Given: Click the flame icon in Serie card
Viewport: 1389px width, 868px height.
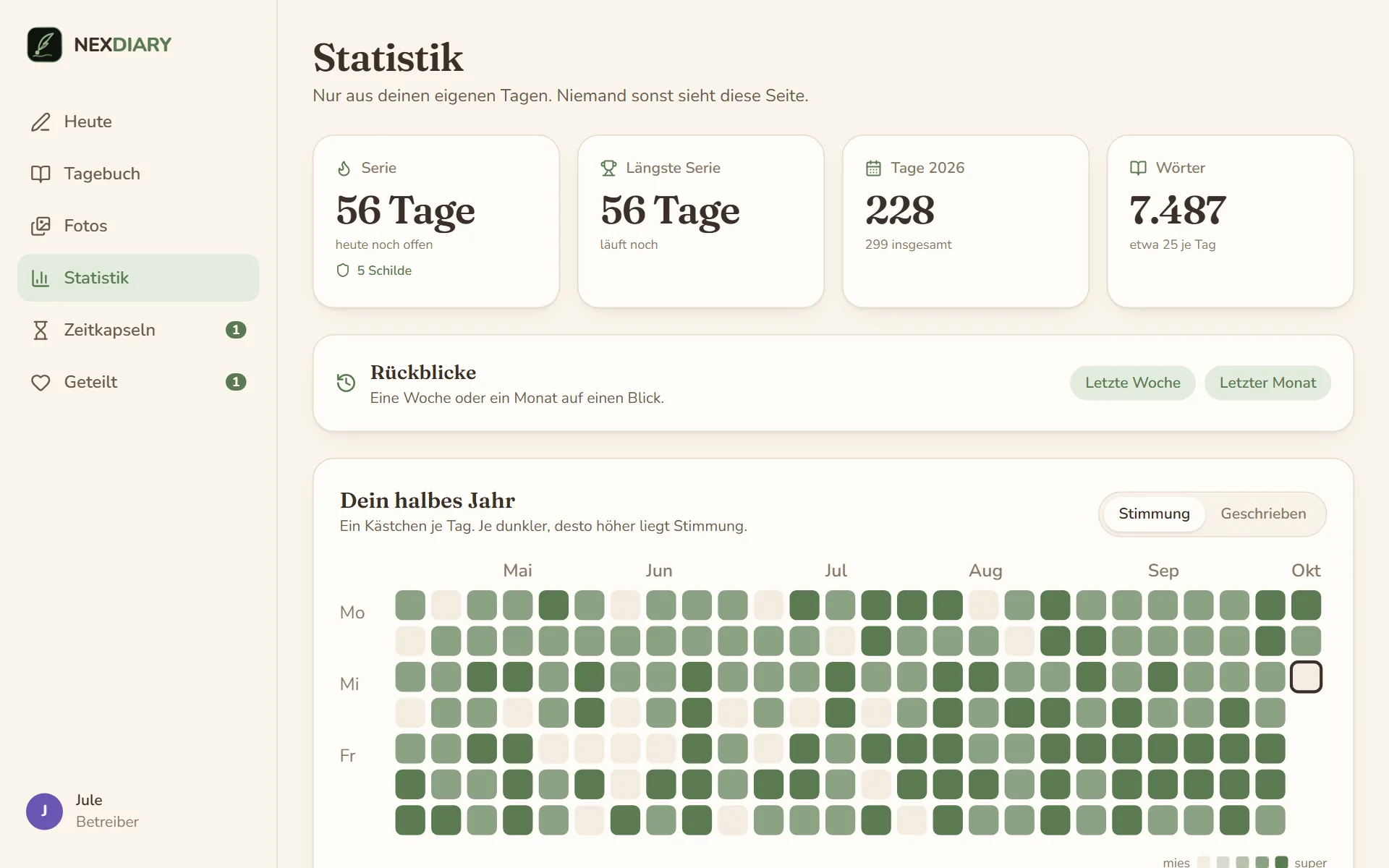Looking at the screenshot, I should point(344,168).
